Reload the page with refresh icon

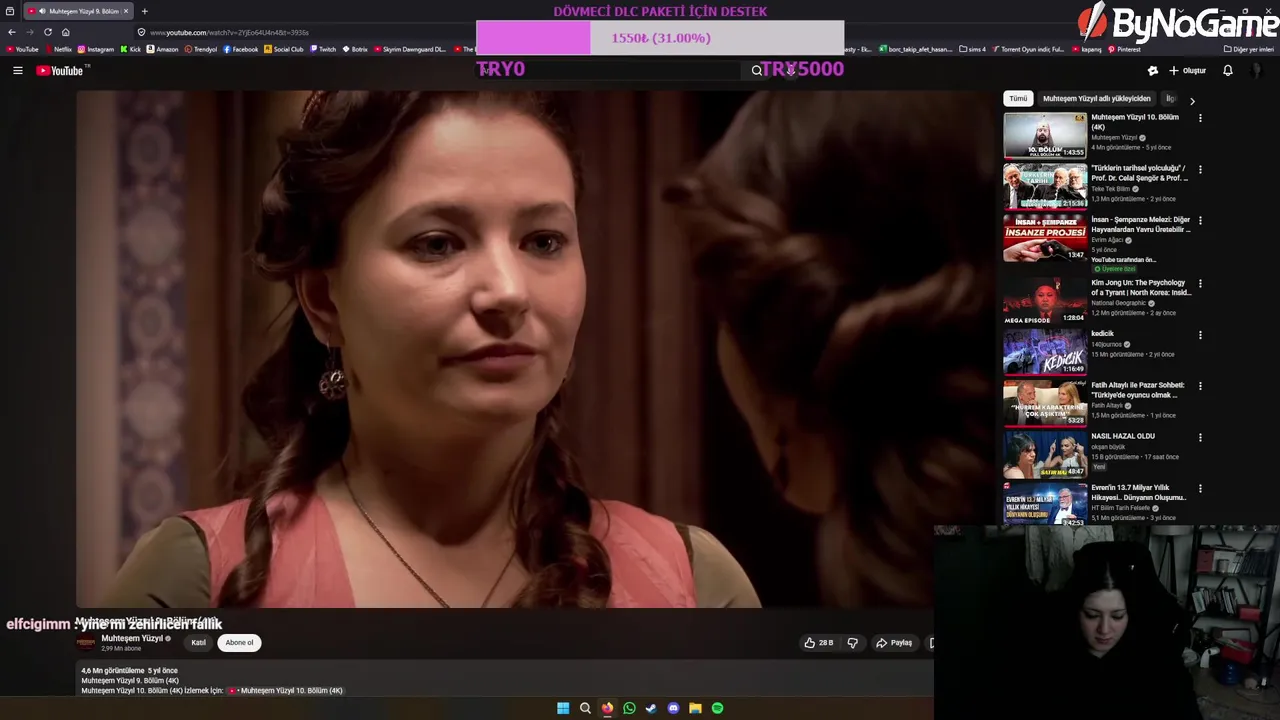click(x=47, y=32)
